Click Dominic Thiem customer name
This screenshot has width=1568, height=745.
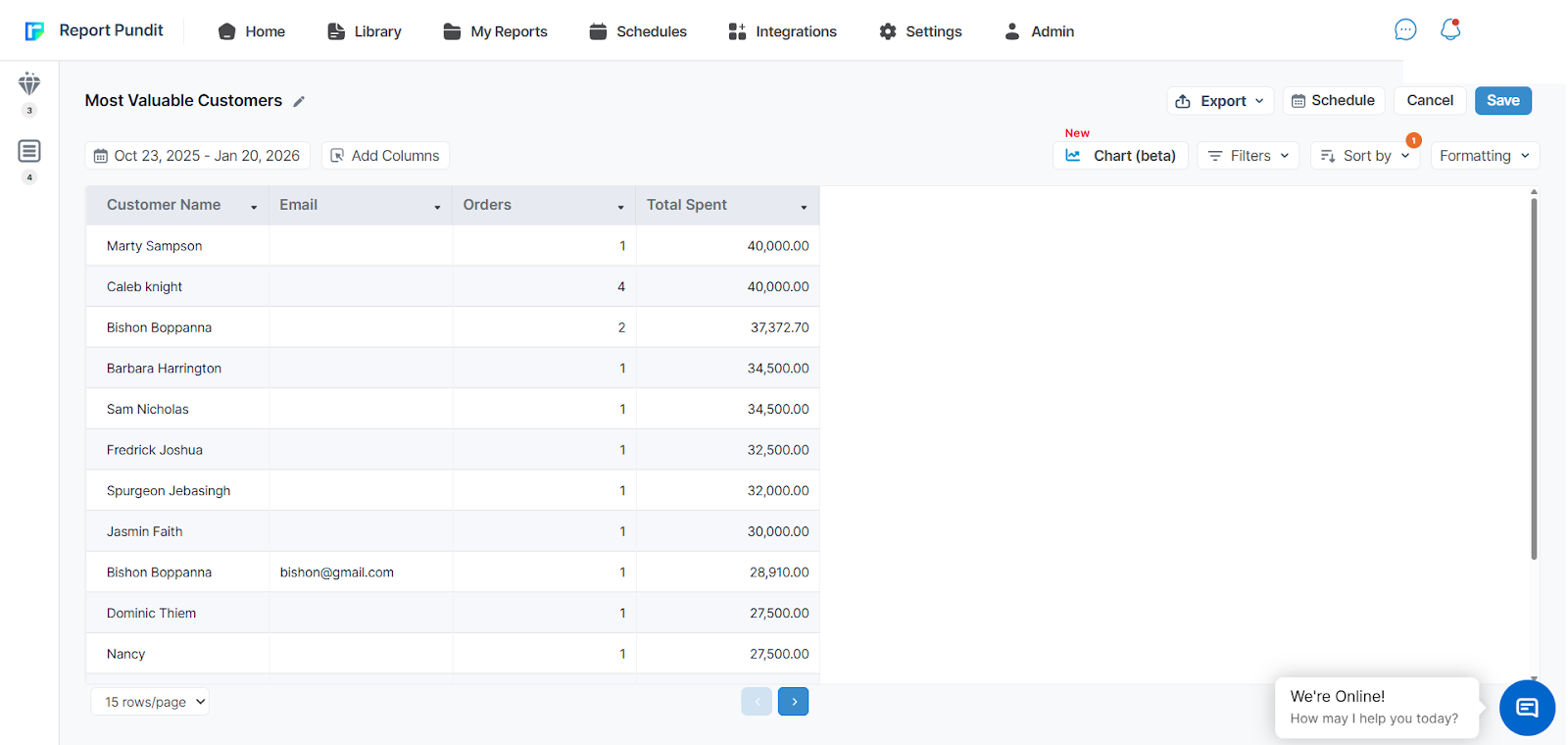click(151, 614)
